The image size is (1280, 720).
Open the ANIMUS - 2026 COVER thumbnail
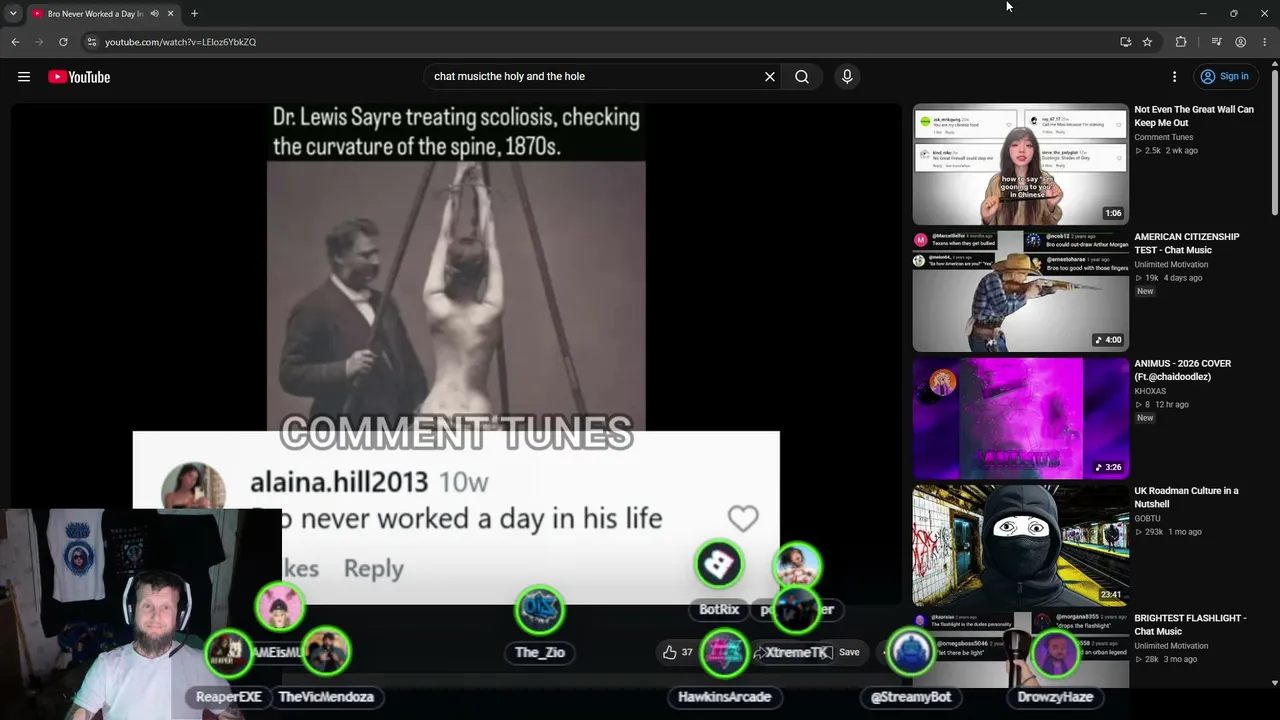point(1020,418)
